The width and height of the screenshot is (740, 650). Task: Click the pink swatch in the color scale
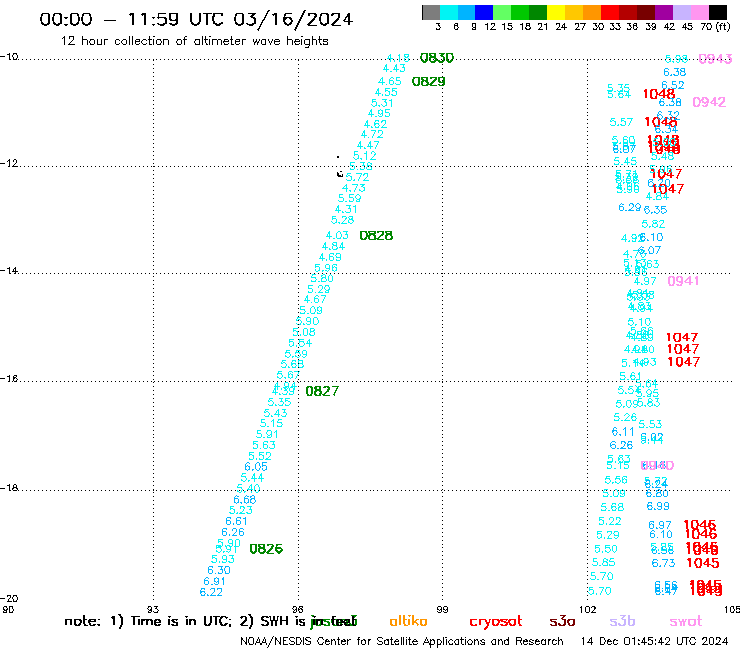pyautogui.click(x=699, y=12)
